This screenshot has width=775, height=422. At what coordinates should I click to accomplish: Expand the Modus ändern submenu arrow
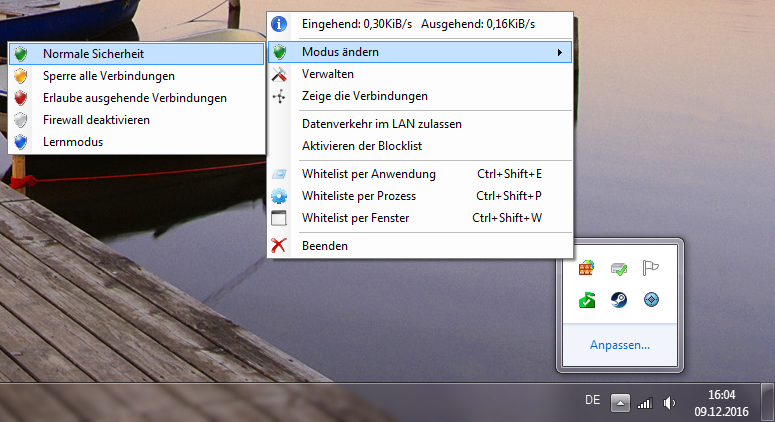[560, 52]
